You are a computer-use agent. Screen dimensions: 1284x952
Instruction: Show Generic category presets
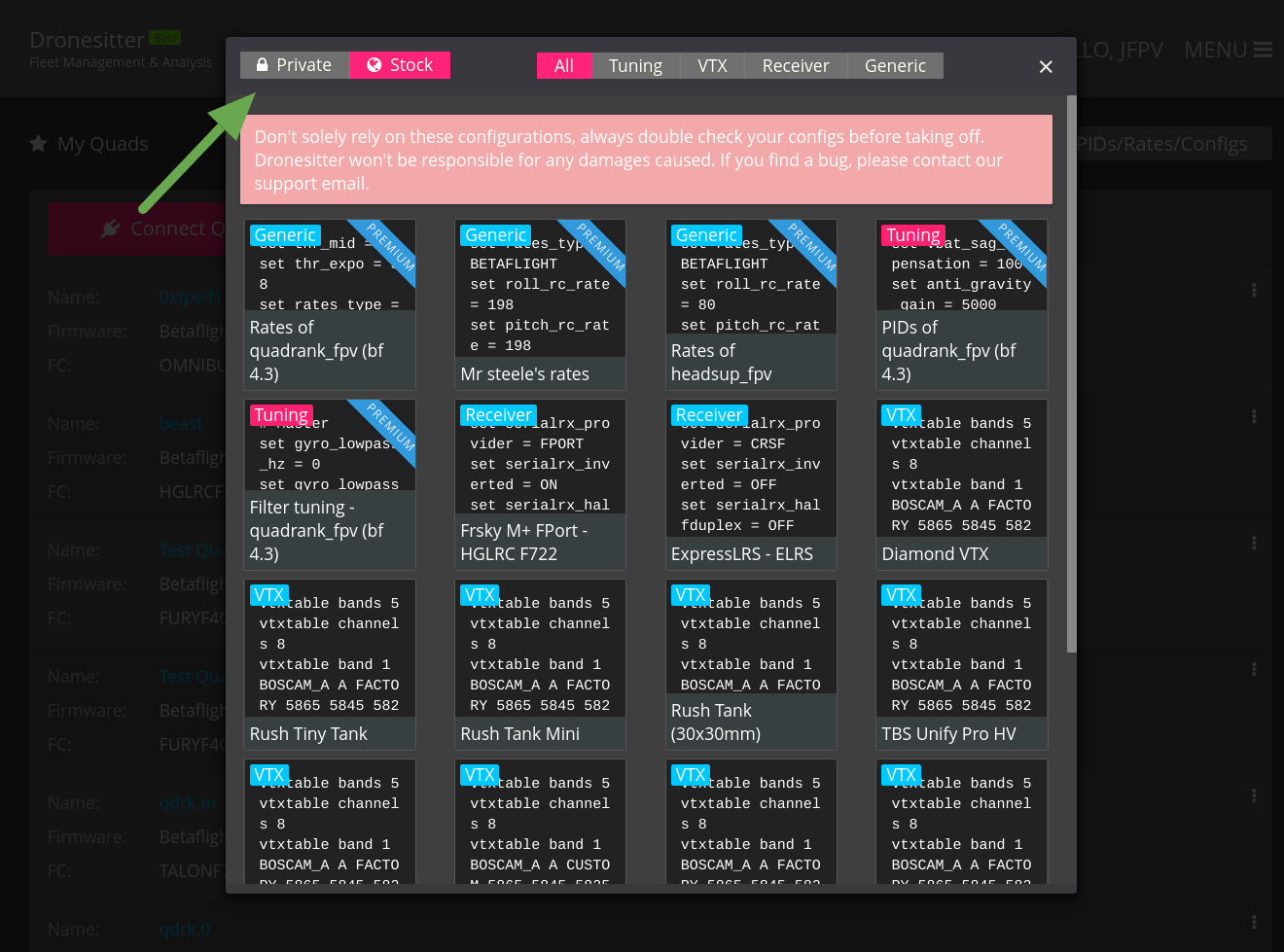895,66
